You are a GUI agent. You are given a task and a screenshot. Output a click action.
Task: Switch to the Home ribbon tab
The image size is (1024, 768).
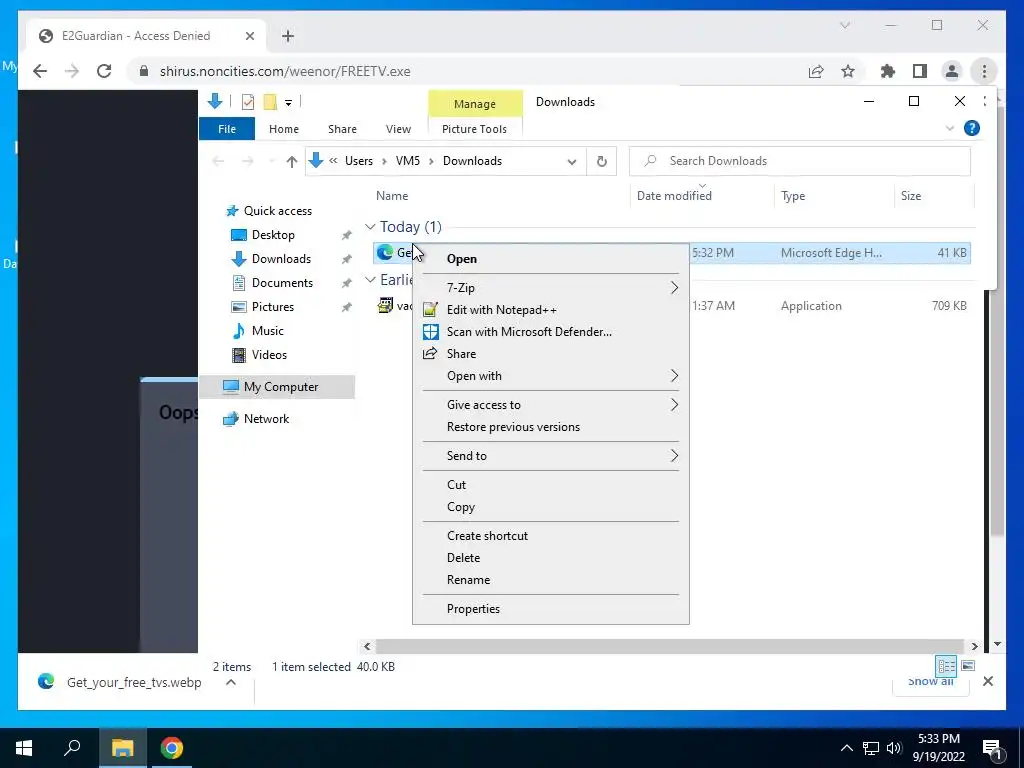[x=283, y=129]
